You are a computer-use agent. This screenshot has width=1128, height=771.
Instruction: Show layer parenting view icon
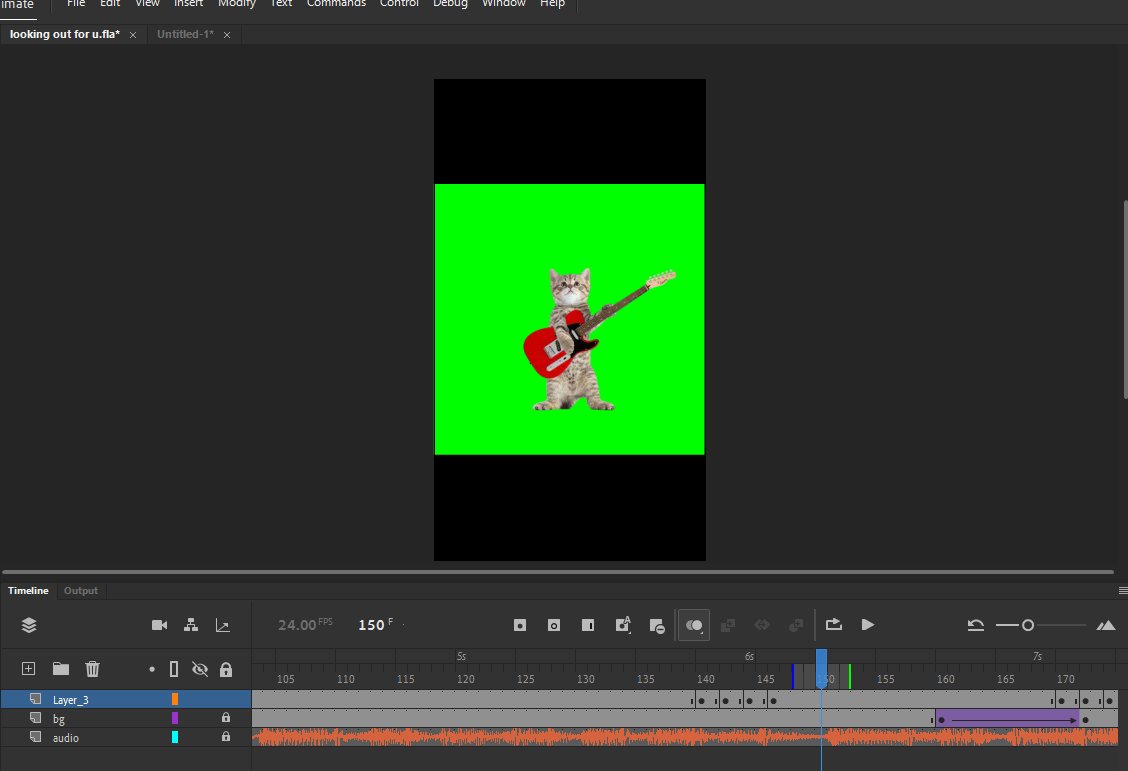(191, 625)
